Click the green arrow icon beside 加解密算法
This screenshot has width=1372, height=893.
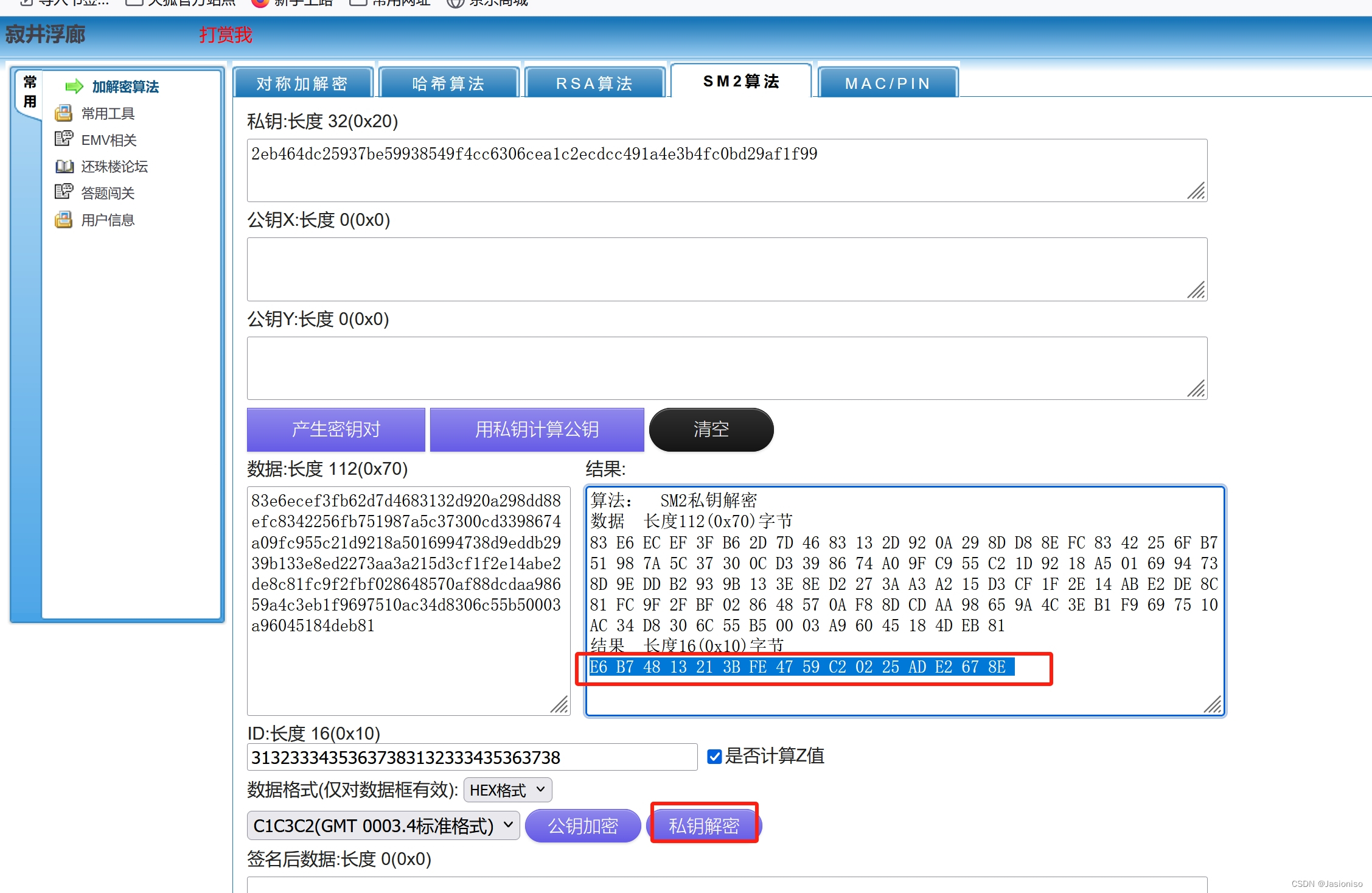74,86
